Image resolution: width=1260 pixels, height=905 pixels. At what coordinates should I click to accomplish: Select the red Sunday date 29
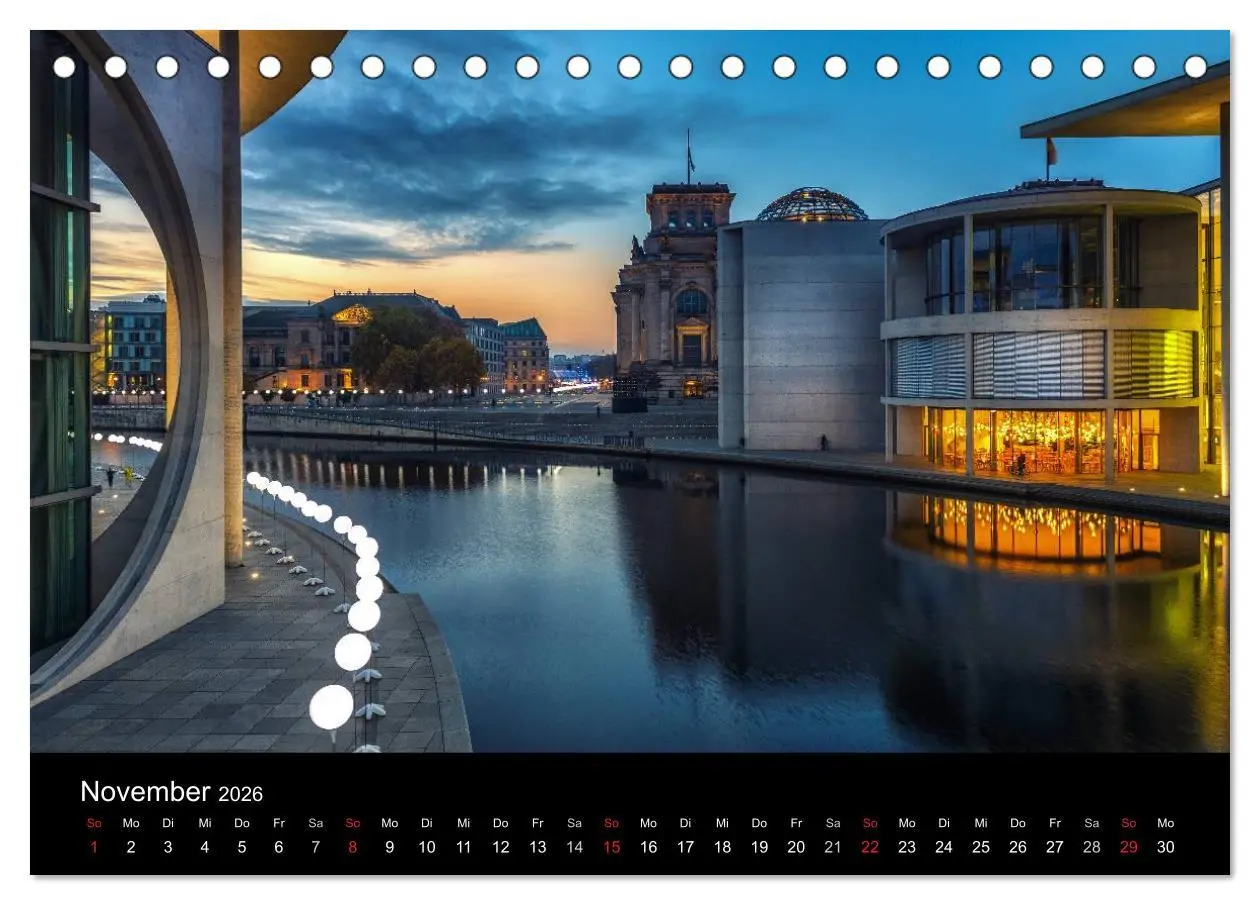pos(1129,847)
